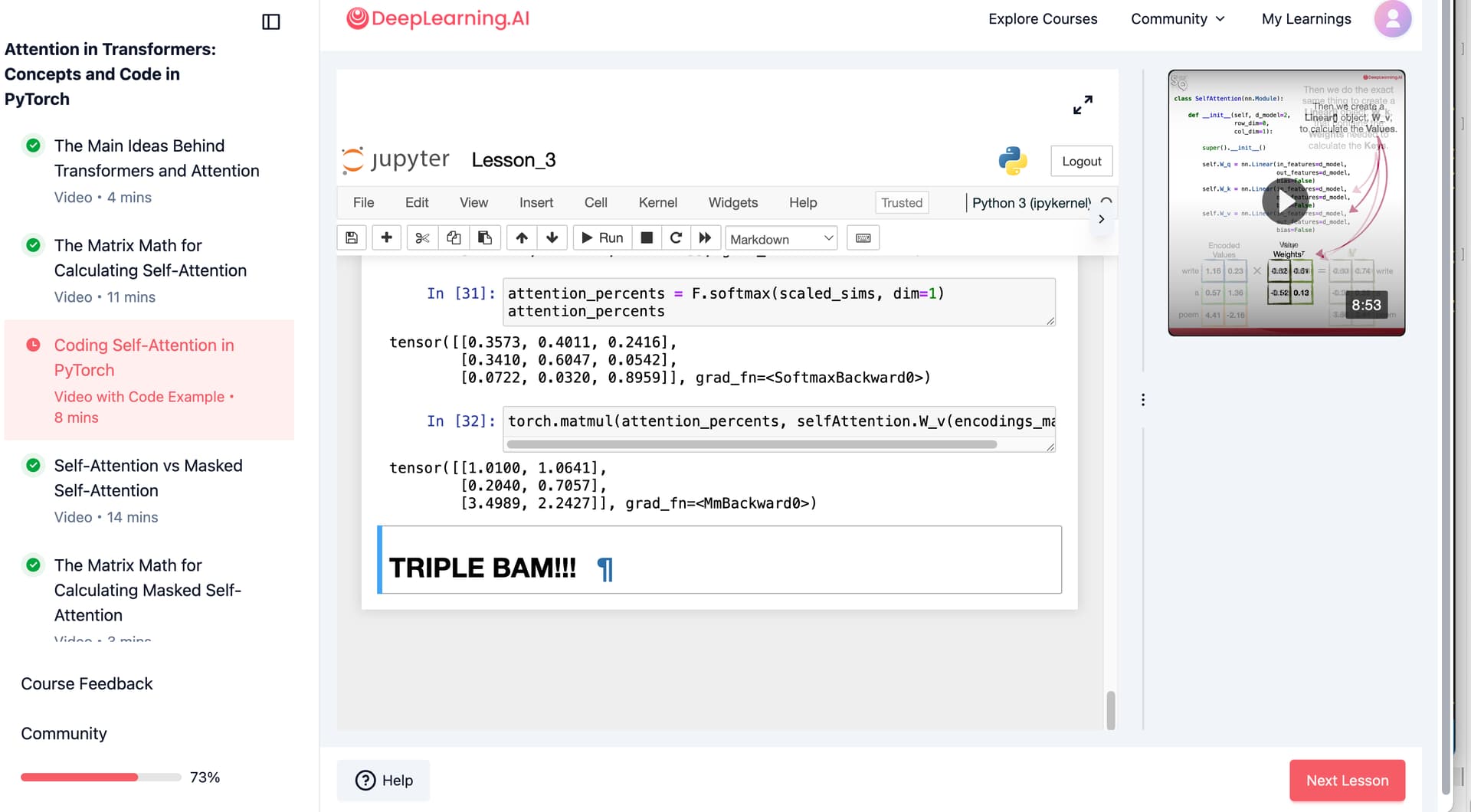The width and height of the screenshot is (1471, 812).
Task: Click the notebook vertical scrollbar
Action: point(1111,710)
